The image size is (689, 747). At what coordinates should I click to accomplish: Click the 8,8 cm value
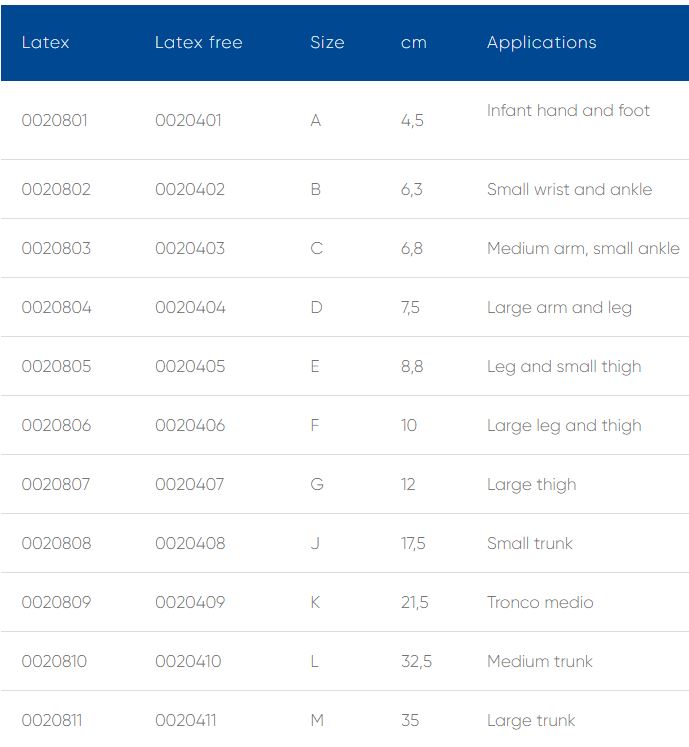coord(412,366)
